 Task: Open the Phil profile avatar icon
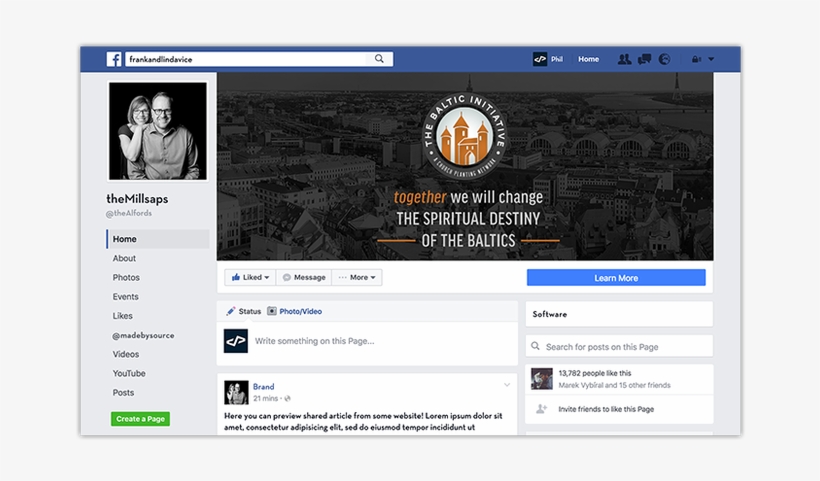click(x=540, y=59)
